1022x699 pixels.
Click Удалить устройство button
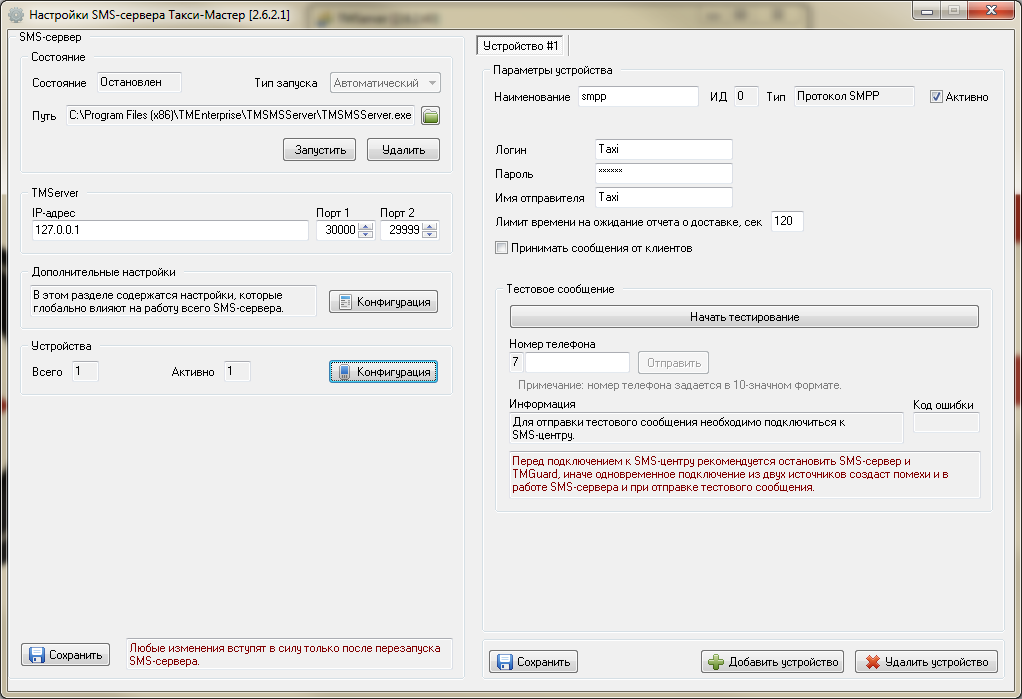click(926, 662)
